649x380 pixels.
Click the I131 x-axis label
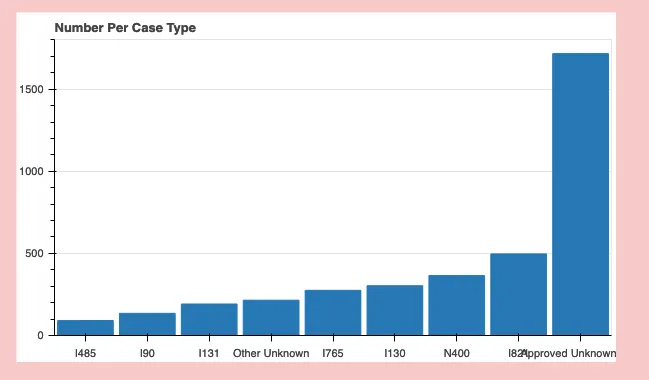point(209,353)
